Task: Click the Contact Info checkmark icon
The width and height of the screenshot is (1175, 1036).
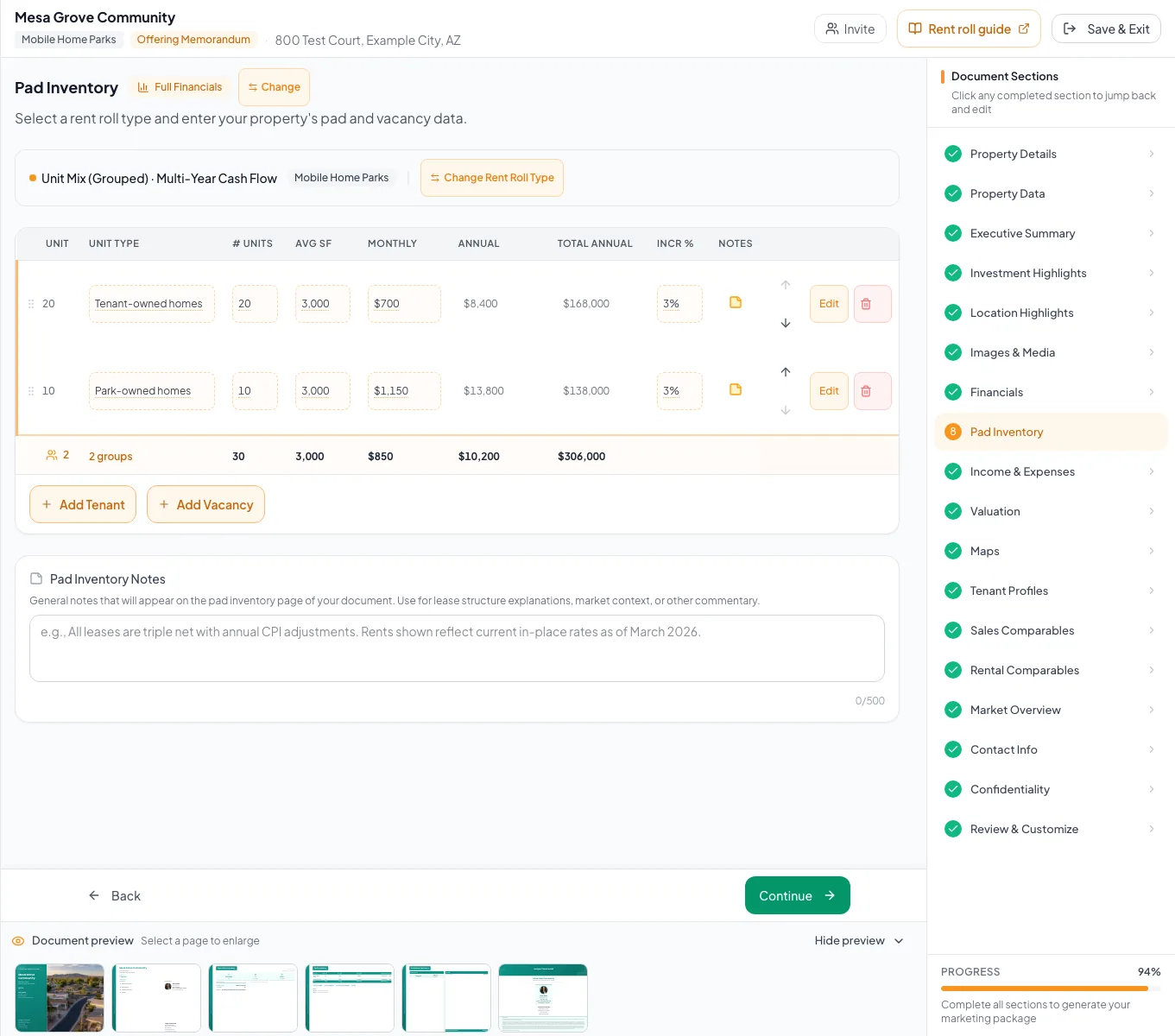Action: coord(953,749)
